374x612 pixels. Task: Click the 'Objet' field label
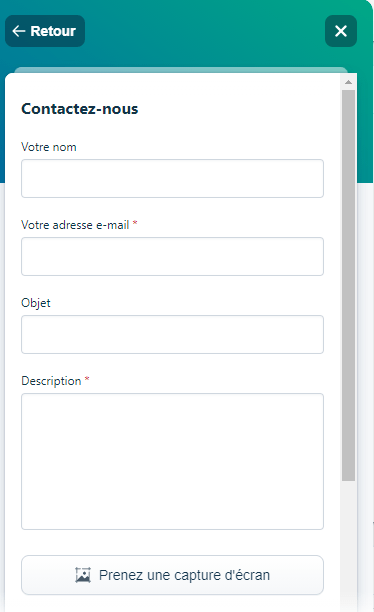click(x=36, y=303)
